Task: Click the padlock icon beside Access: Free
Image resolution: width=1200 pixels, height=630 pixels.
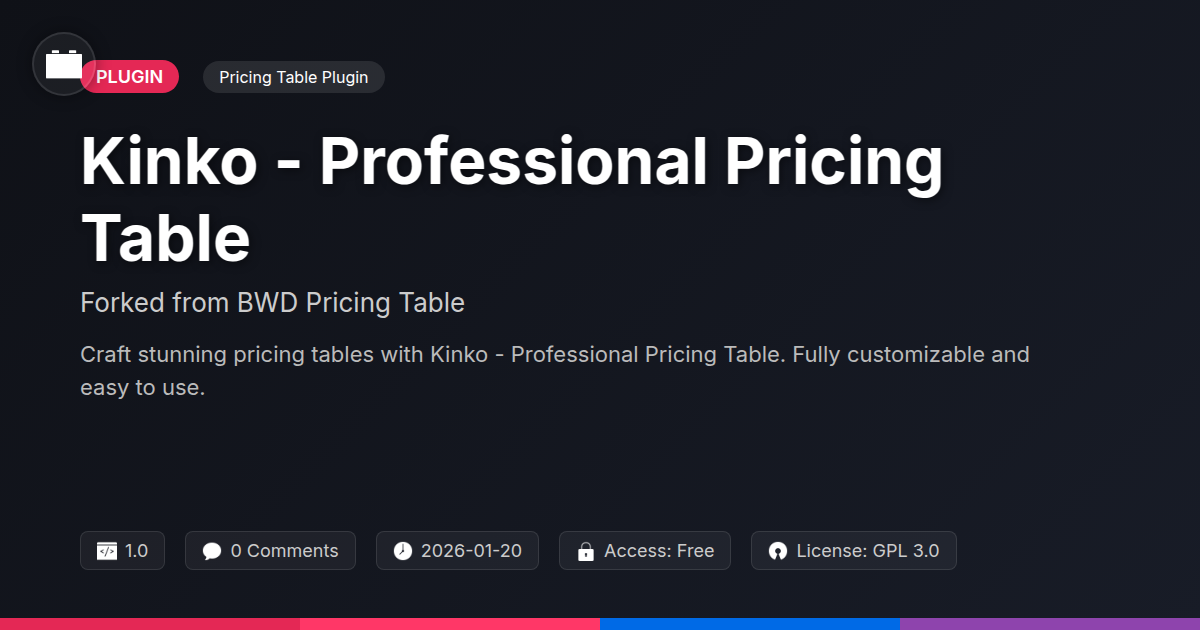Action: (586, 551)
